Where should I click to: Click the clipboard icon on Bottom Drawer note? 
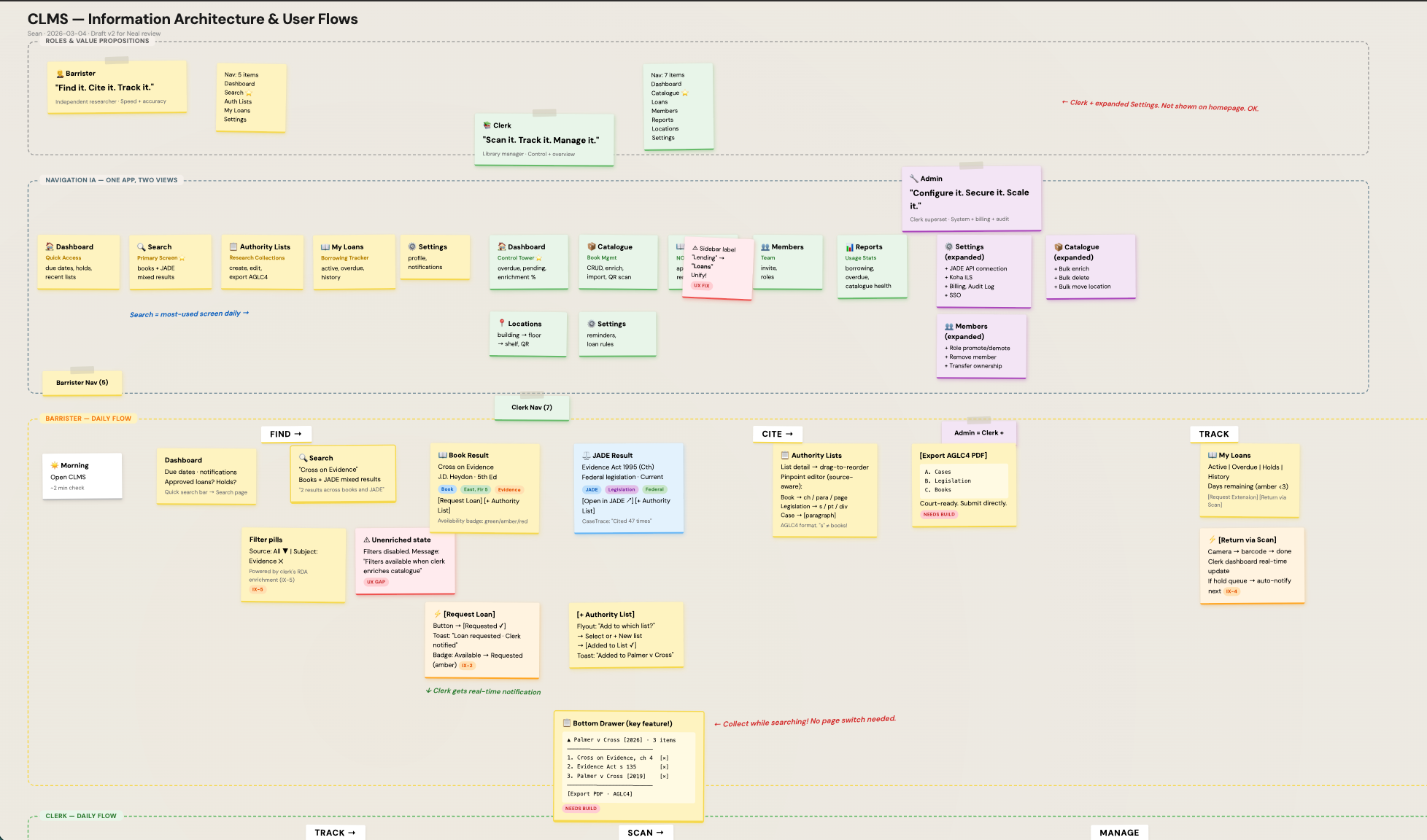566,723
